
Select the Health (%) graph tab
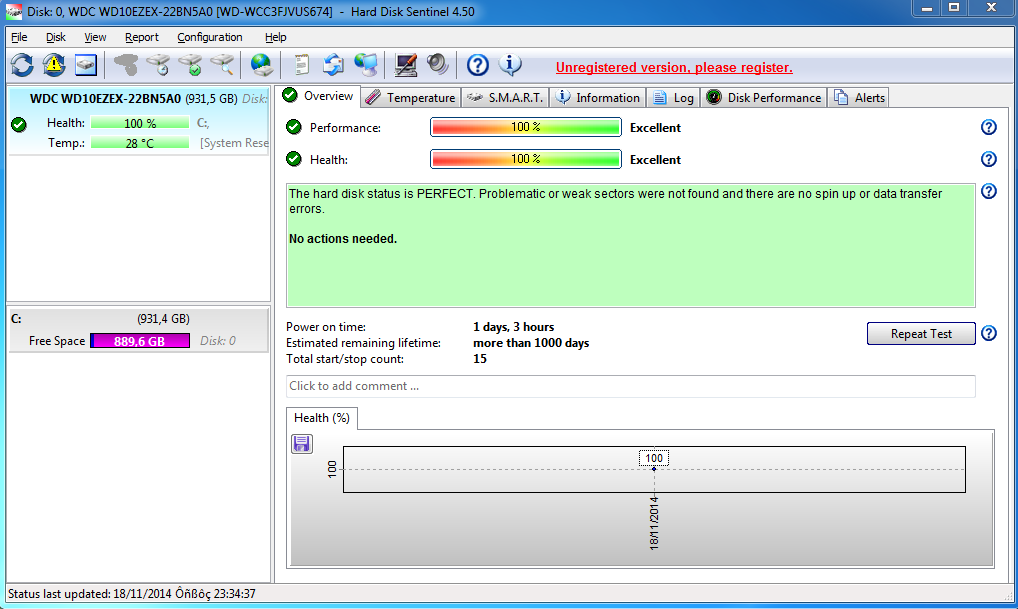(322, 418)
